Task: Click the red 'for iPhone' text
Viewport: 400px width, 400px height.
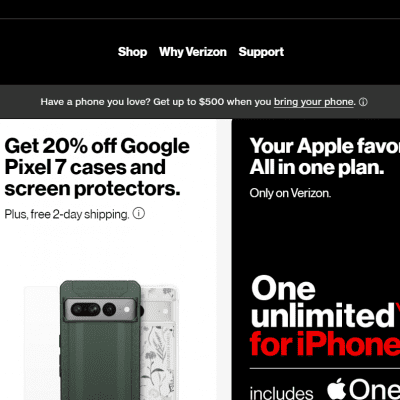Action: (x=325, y=344)
